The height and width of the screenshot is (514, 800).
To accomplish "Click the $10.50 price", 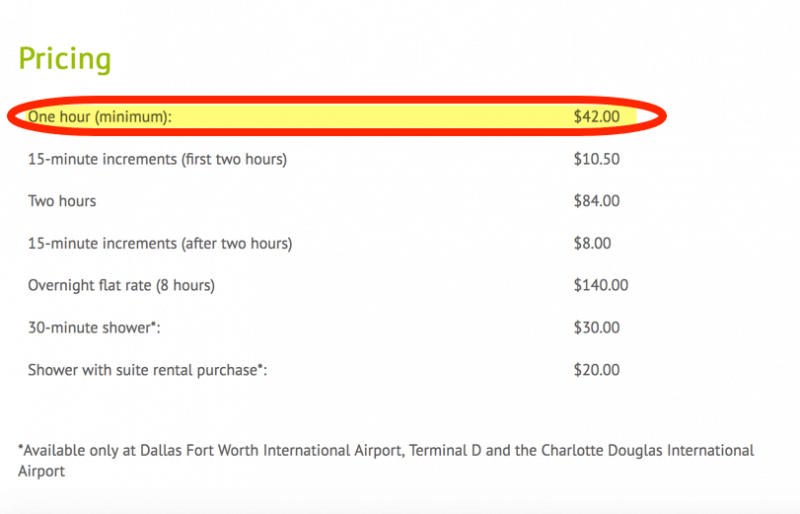I will click(596, 159).
